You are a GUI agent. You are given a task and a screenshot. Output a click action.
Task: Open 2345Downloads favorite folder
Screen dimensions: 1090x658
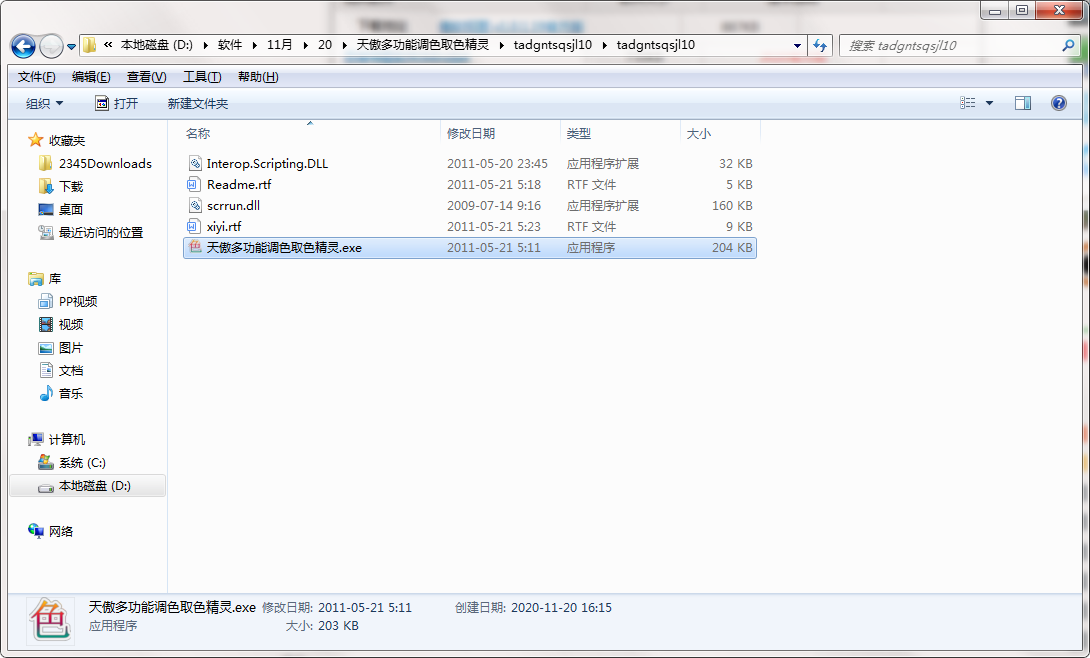[105, 163]
